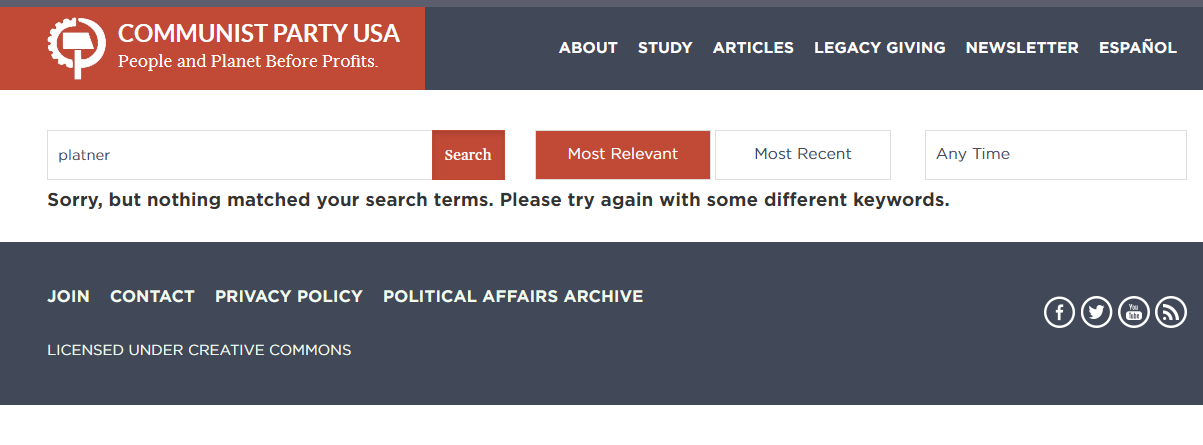Click the Communist Party USA gear logo
1203x445 pixels.
[x=76, y=48]
